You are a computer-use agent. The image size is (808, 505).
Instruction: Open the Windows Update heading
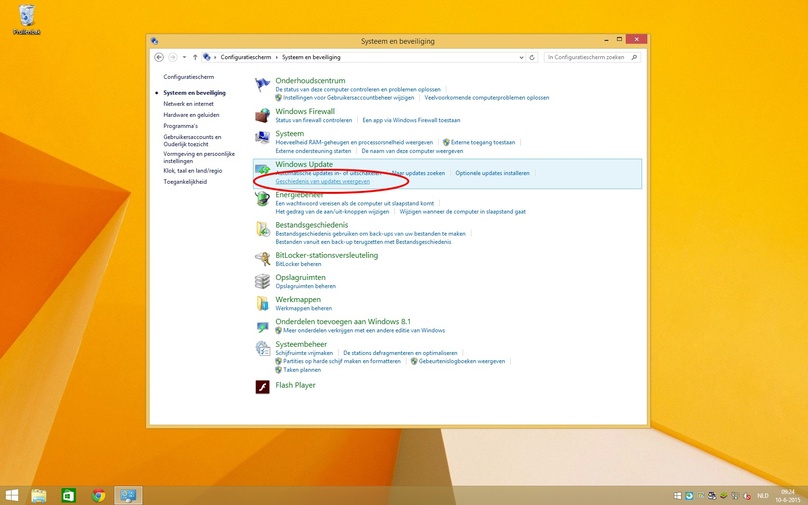(304, 164)
